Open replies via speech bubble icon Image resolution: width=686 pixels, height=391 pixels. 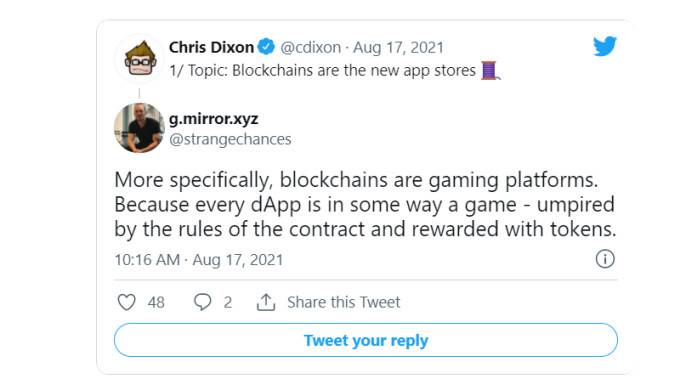pos(202,302)
